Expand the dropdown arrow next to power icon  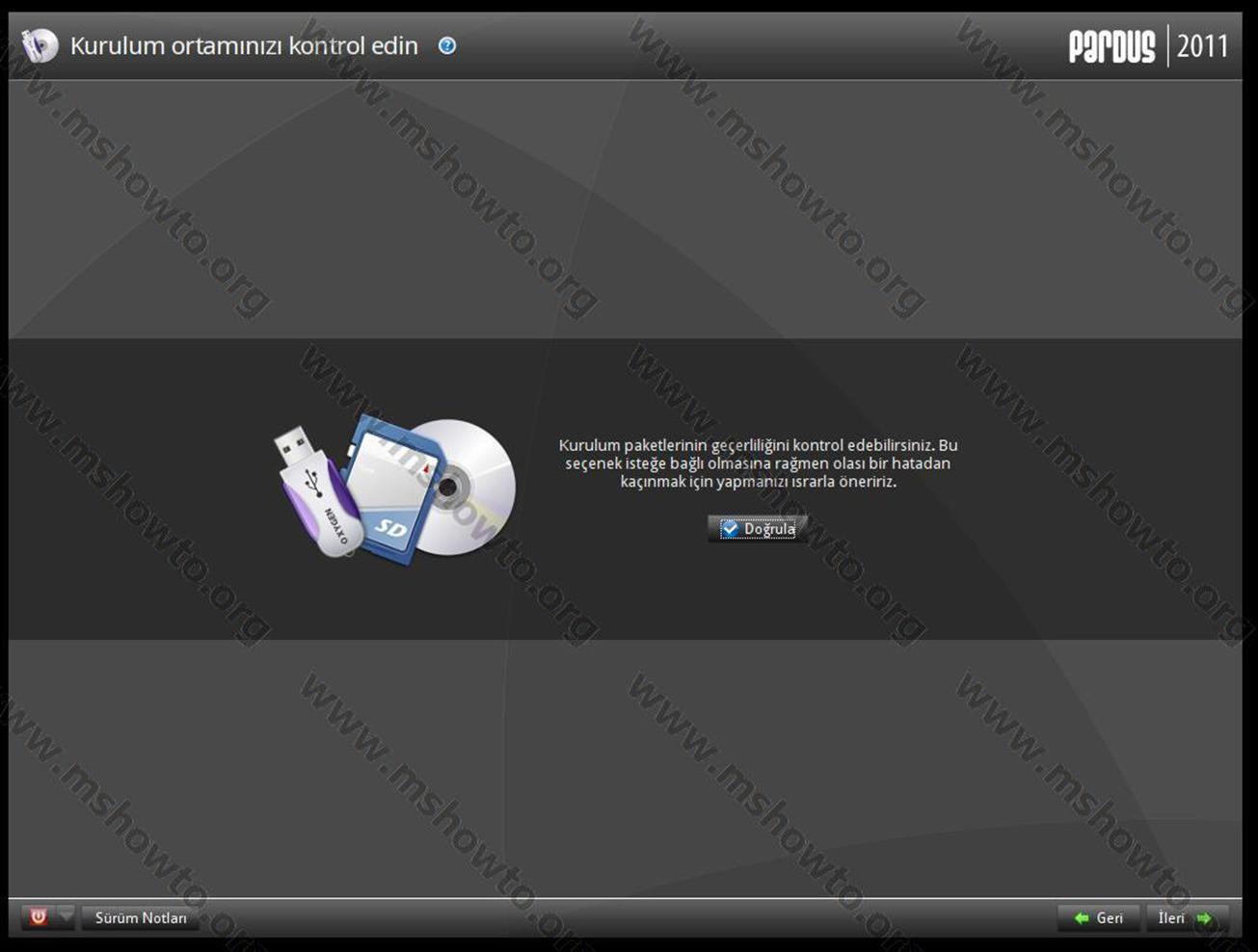[65, 916]
